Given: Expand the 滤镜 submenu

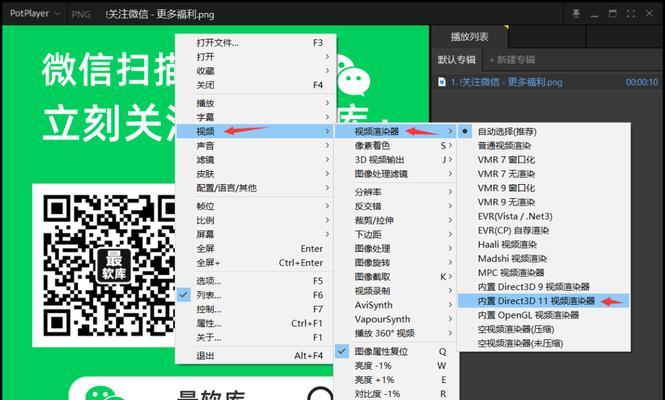Looking at the screenshot, I should [256, 159].
